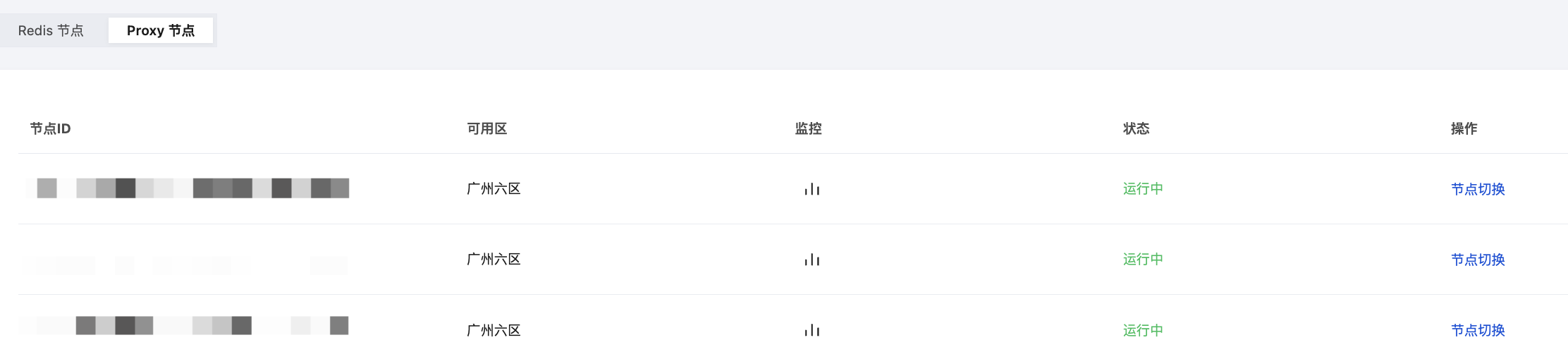Select the Proxy 节点 tab

pyautogui.click(x=161, y=30)
